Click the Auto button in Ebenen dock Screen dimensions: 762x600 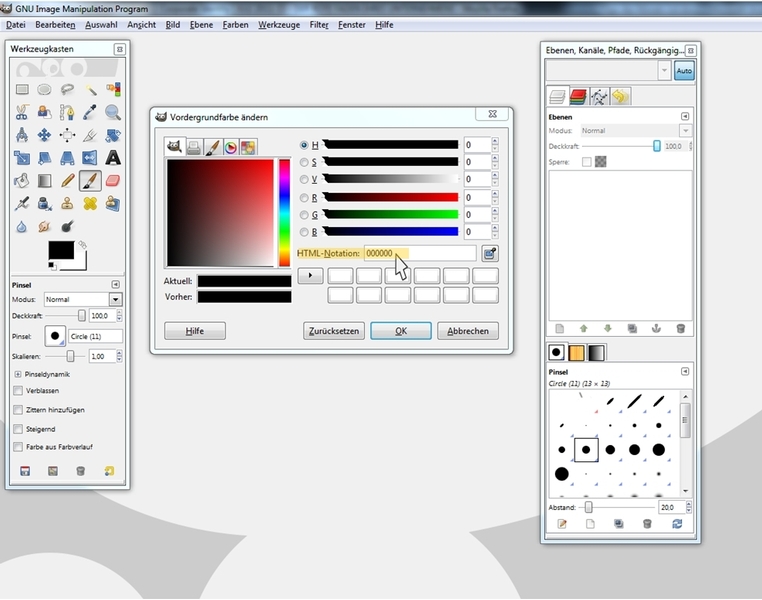click(684, 71)
